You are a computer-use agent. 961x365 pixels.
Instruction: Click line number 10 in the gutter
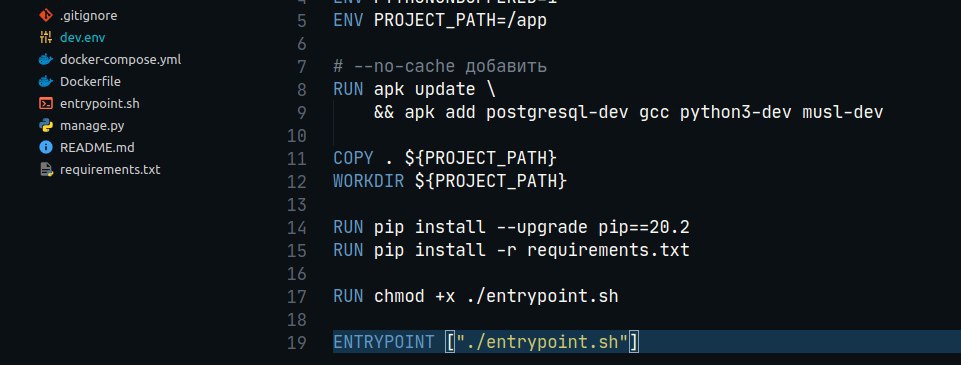(x=297, y=135)
